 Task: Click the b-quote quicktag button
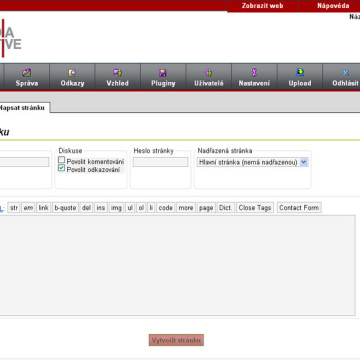point(65,208)
